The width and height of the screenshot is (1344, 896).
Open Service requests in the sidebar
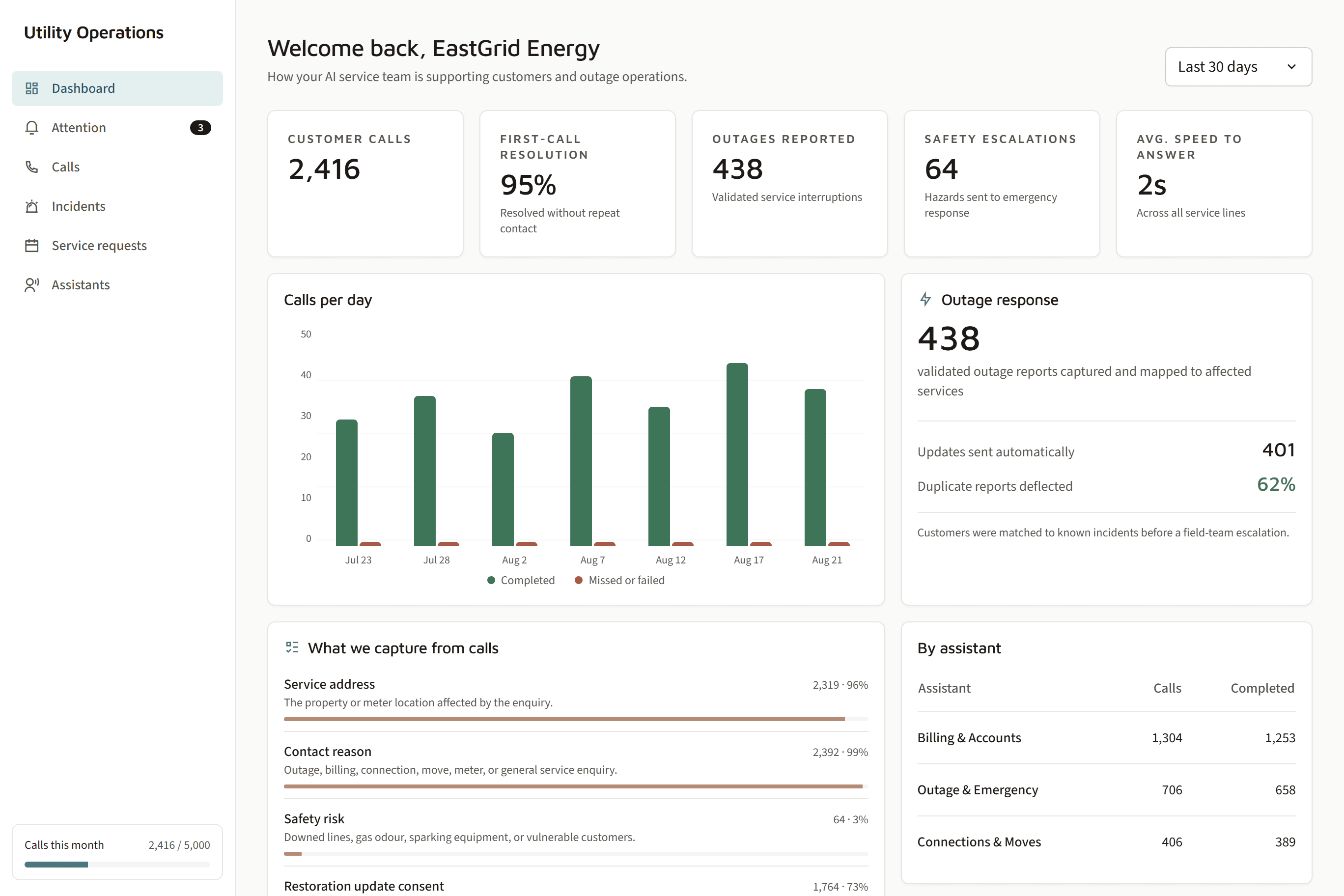coord(117,246)
